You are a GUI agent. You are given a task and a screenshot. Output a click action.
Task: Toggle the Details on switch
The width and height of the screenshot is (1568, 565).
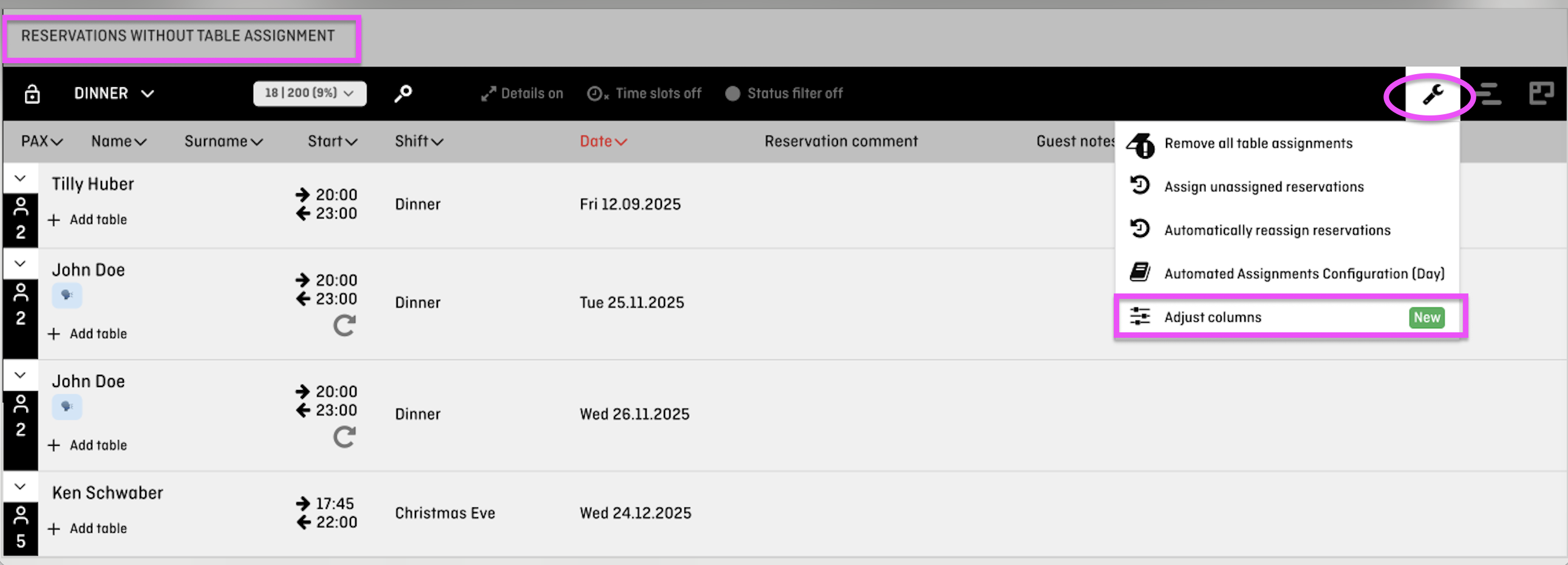[522, 94]
